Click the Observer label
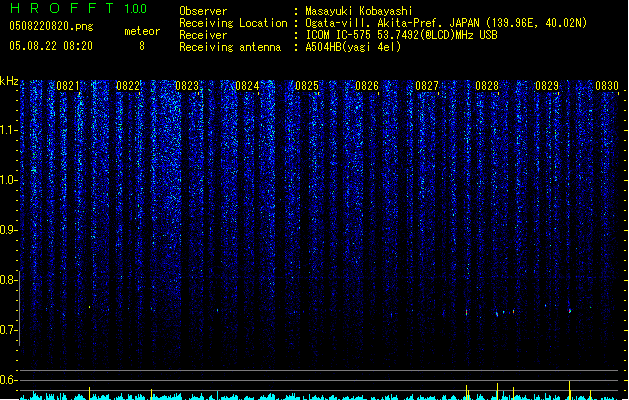 pyautogui.click(x=203, y=11)
